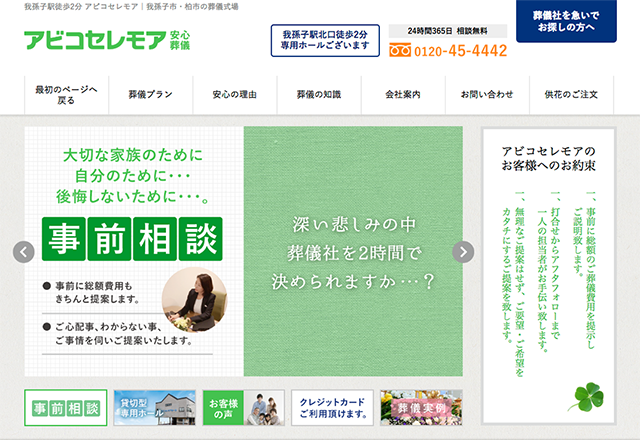640x440 pixels.
Task: Click the アビコセレモアのお客様へのお約束 heading
Action: pos(549,158)
